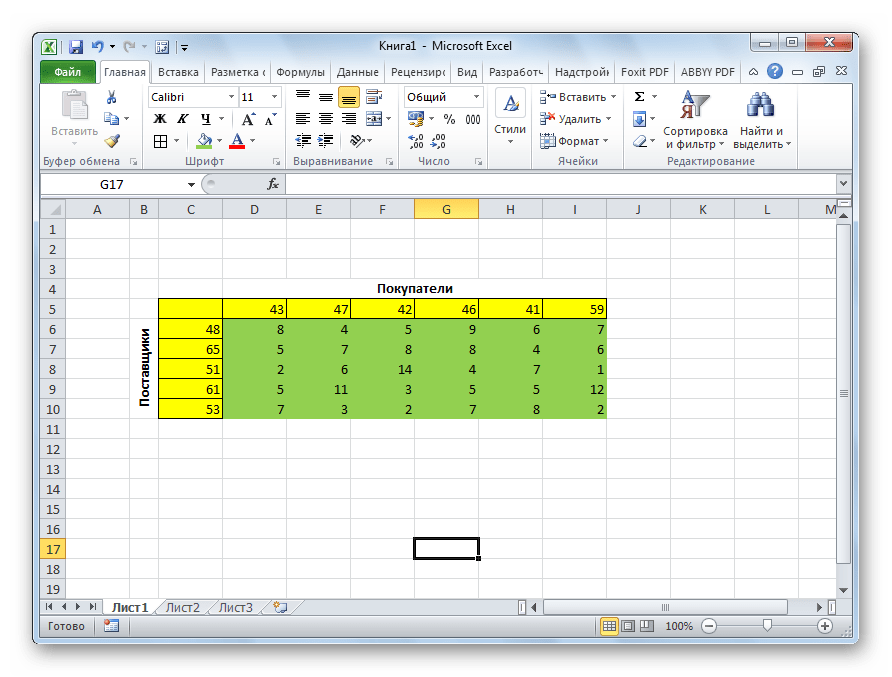
Task: Click the Increase Decimal icon
Action: (x=416, y=141)
